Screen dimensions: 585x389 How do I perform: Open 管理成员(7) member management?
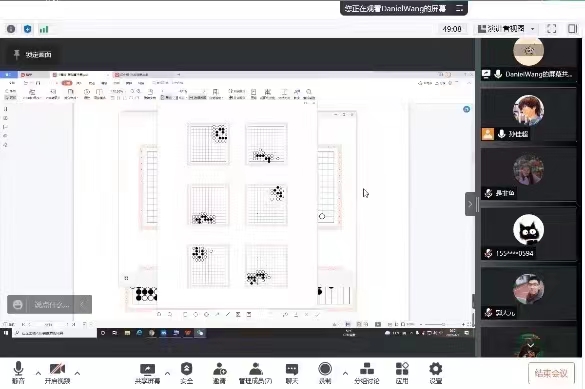click(x=255, y=373)
